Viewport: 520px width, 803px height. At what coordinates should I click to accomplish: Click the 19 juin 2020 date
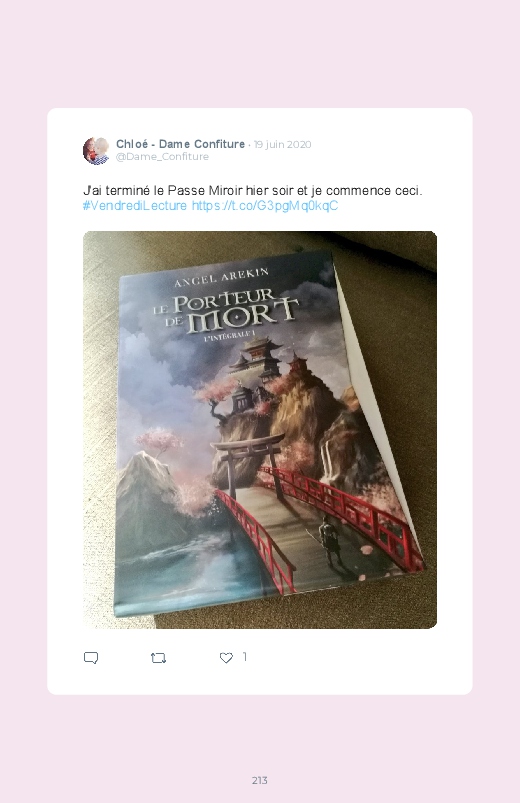282,144
